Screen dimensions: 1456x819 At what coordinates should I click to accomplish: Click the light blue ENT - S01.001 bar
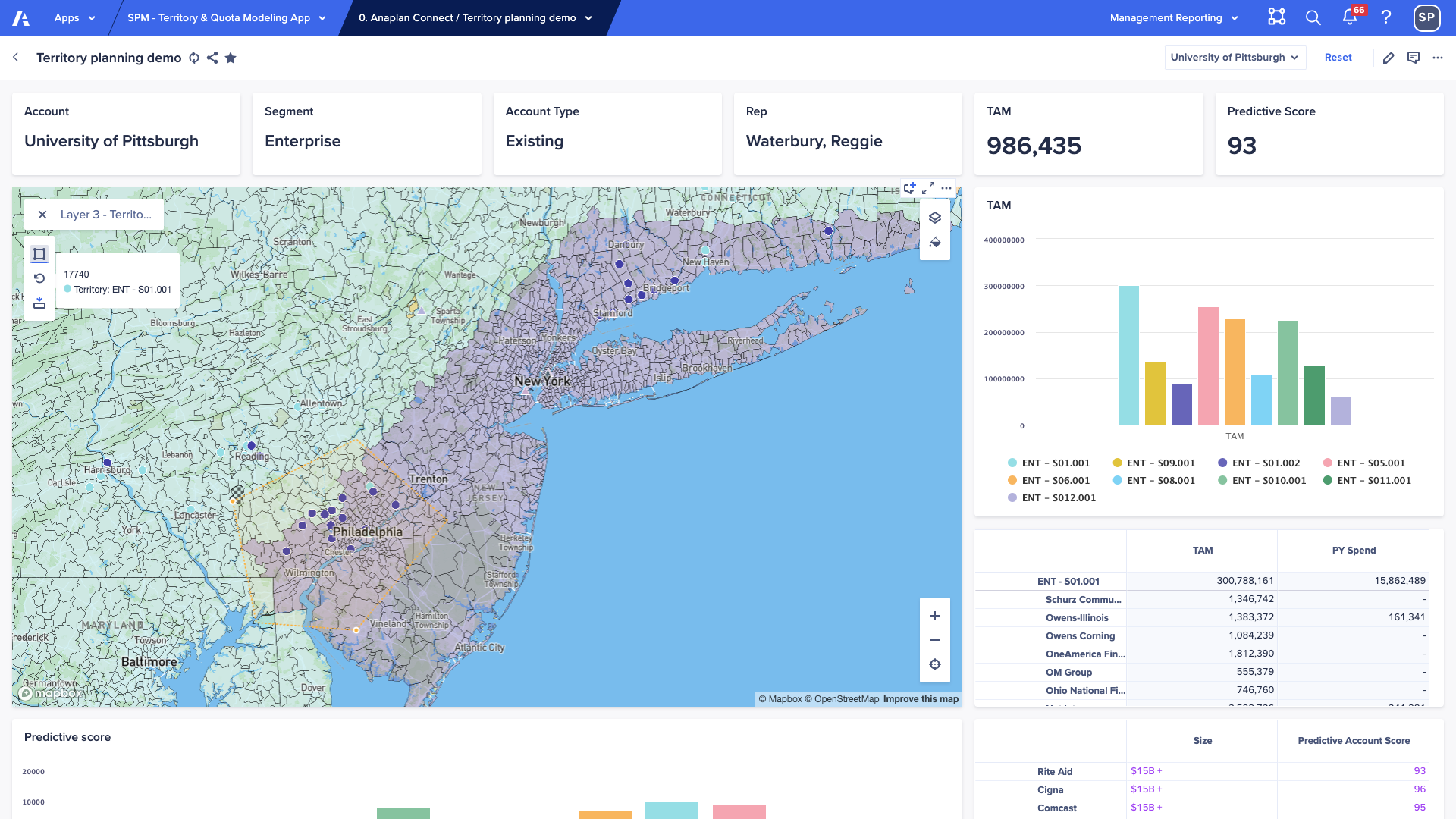coord(1128,355)
